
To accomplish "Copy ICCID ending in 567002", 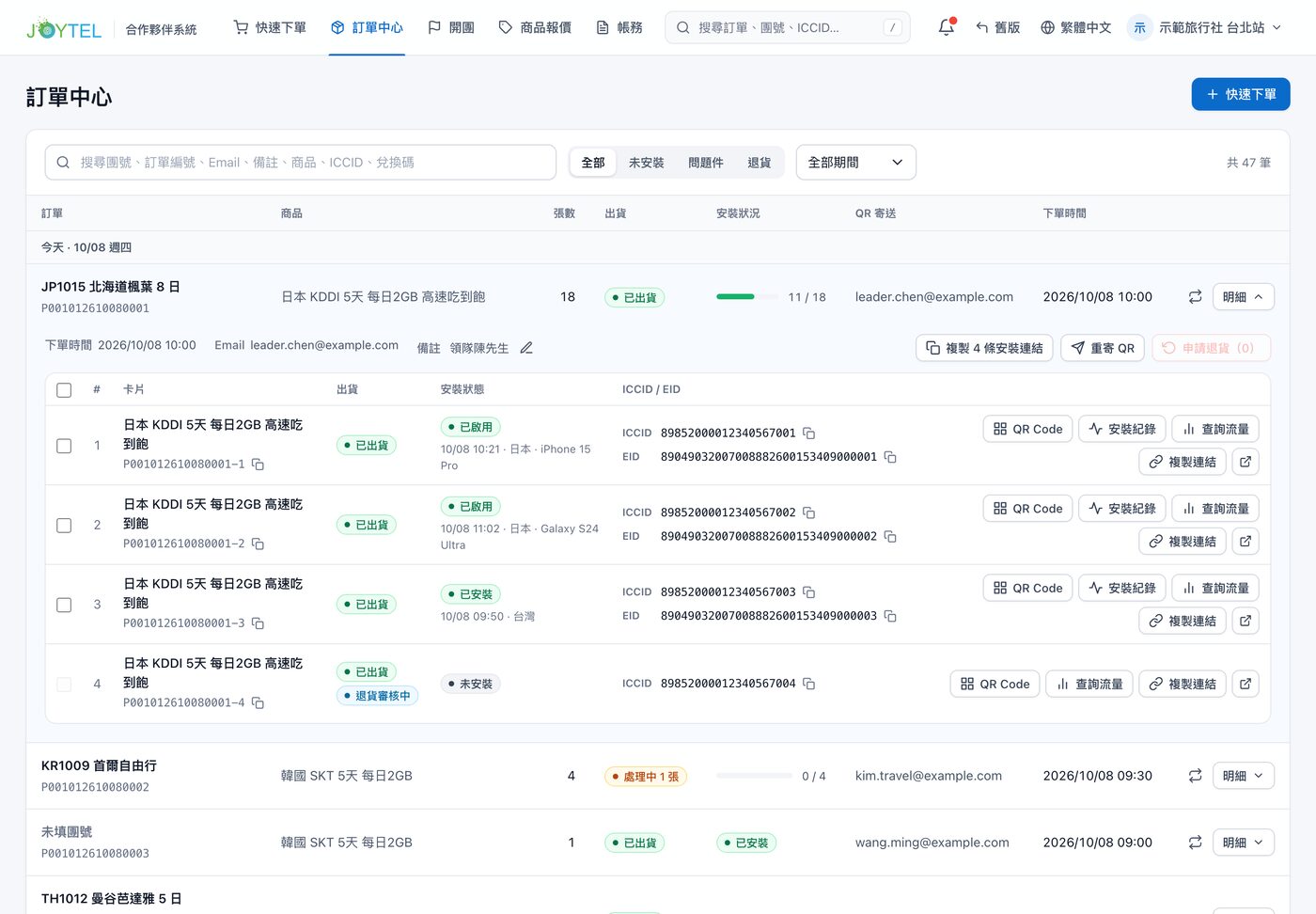I will coord(808,513).
